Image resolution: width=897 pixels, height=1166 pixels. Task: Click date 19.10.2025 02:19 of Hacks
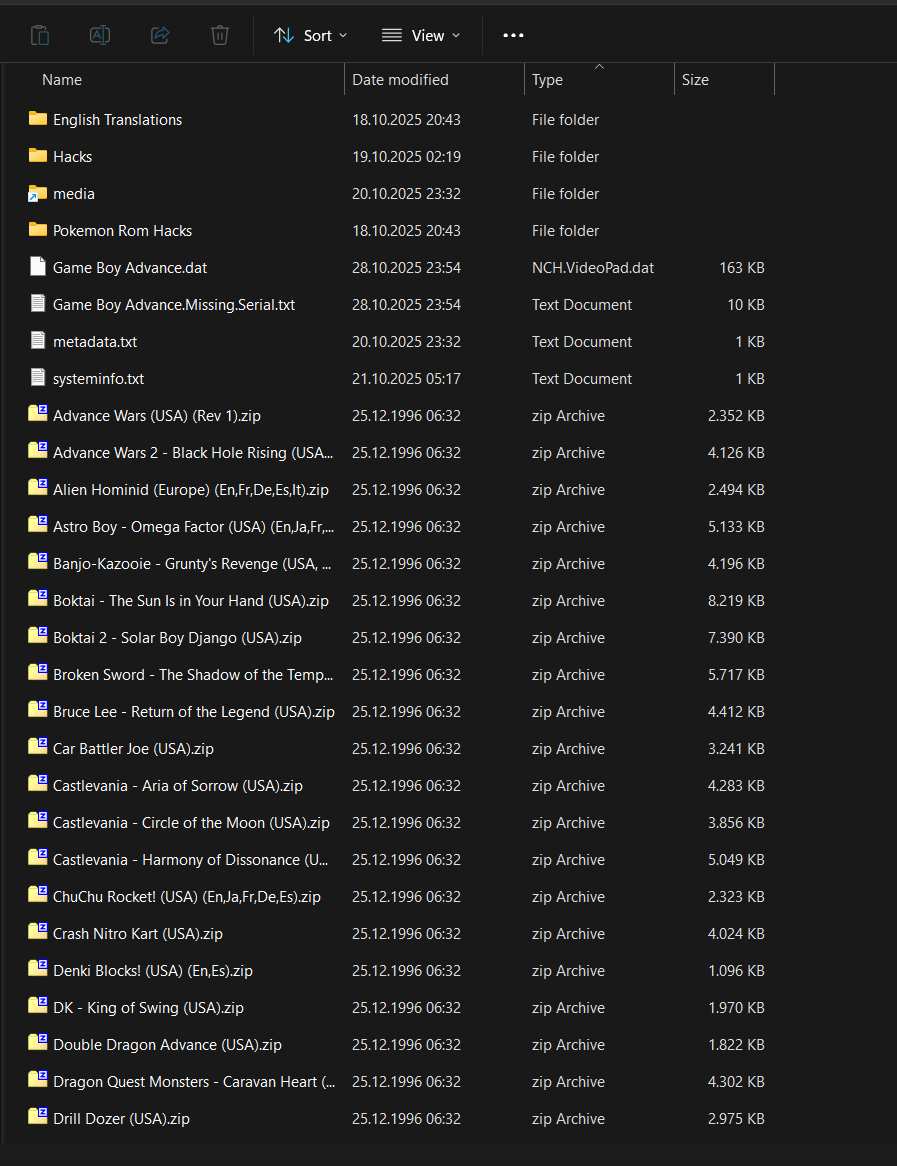click(x=406, y=157)
